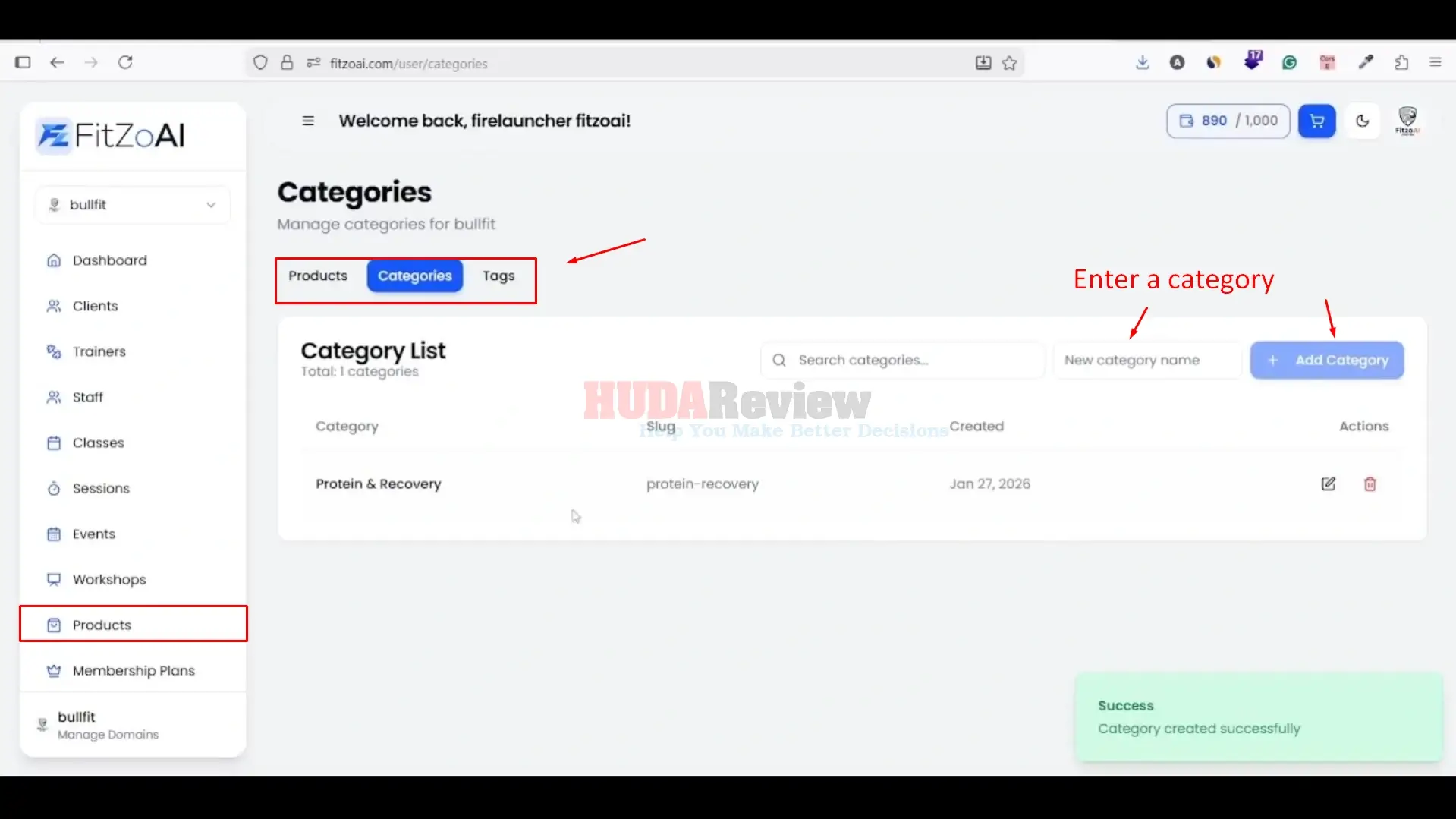The width and height of the screenshot is (1456, 819).
Task: Click the eyedropper extension icon
Action: [1366, 62]
